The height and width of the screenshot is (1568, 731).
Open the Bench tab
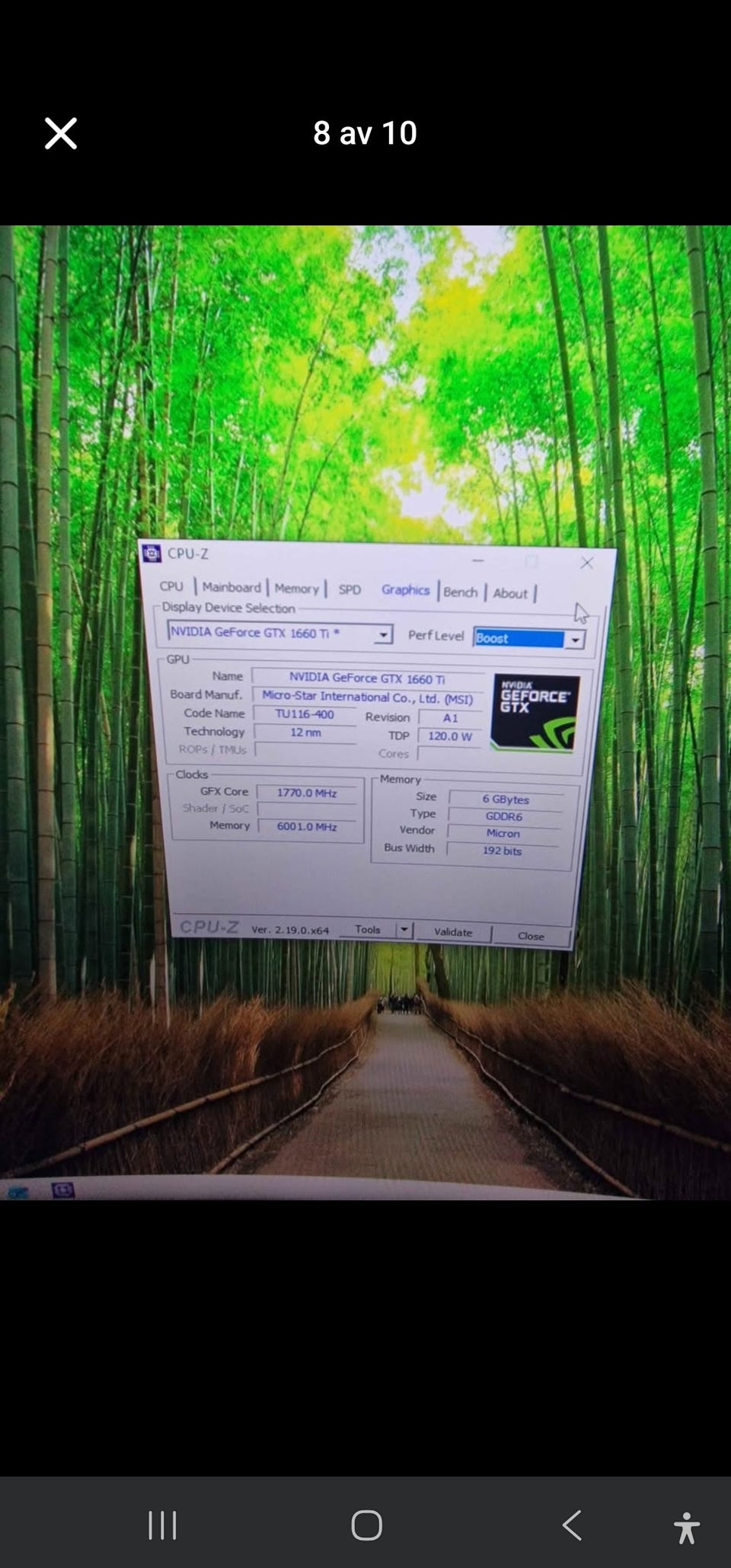461,592
